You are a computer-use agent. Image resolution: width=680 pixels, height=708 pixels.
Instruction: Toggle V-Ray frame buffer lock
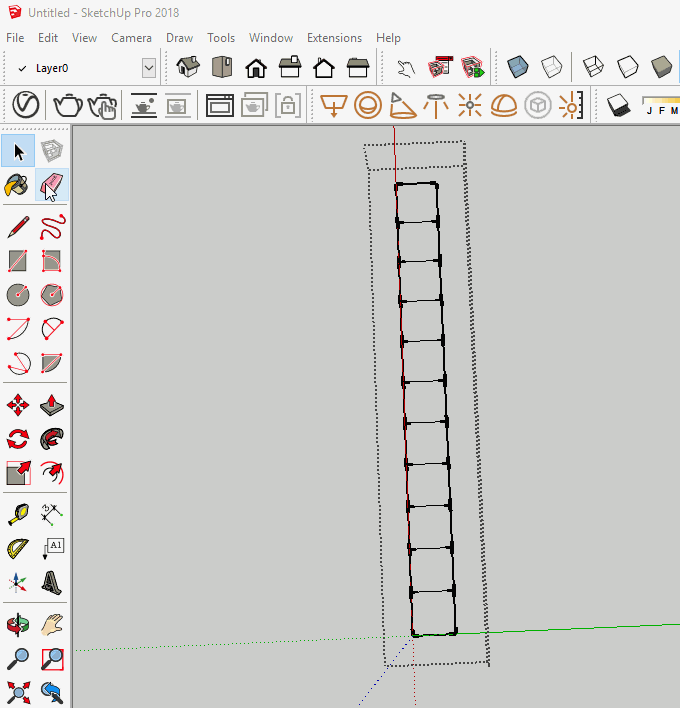(x=287, y=105)
